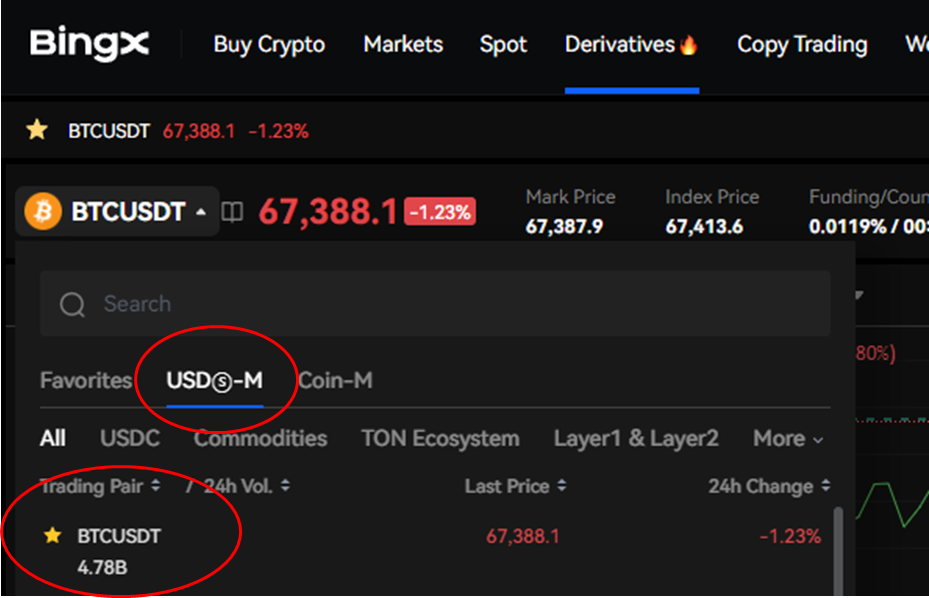The width and height of the screenshot is (929, 598).
Task: Click the -1.23% change badge
Action: pyautogui.click(x=440, y=212)
